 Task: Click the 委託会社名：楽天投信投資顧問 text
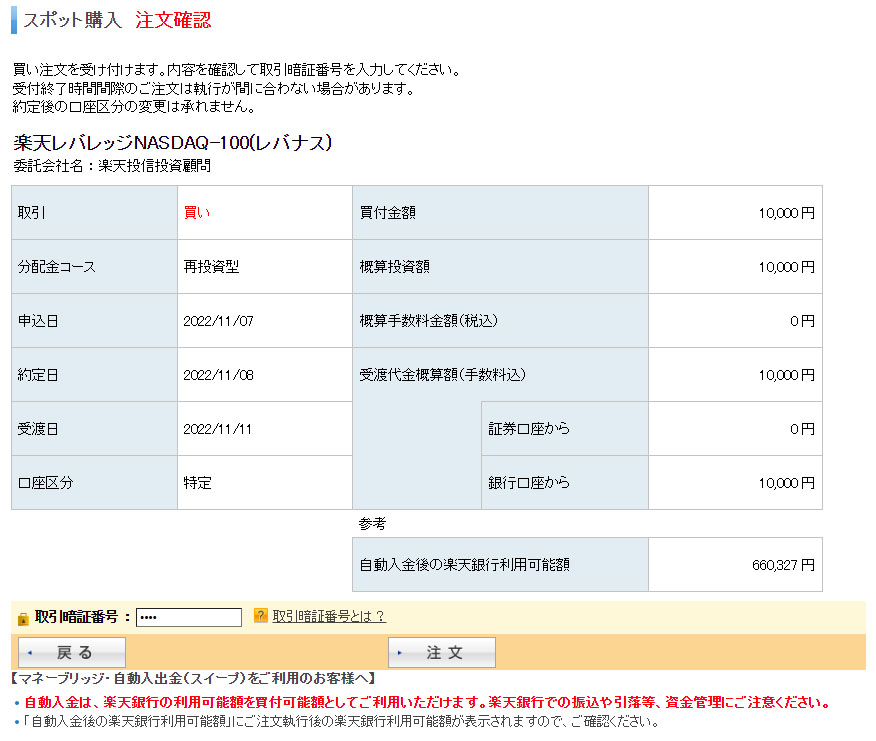112,166
